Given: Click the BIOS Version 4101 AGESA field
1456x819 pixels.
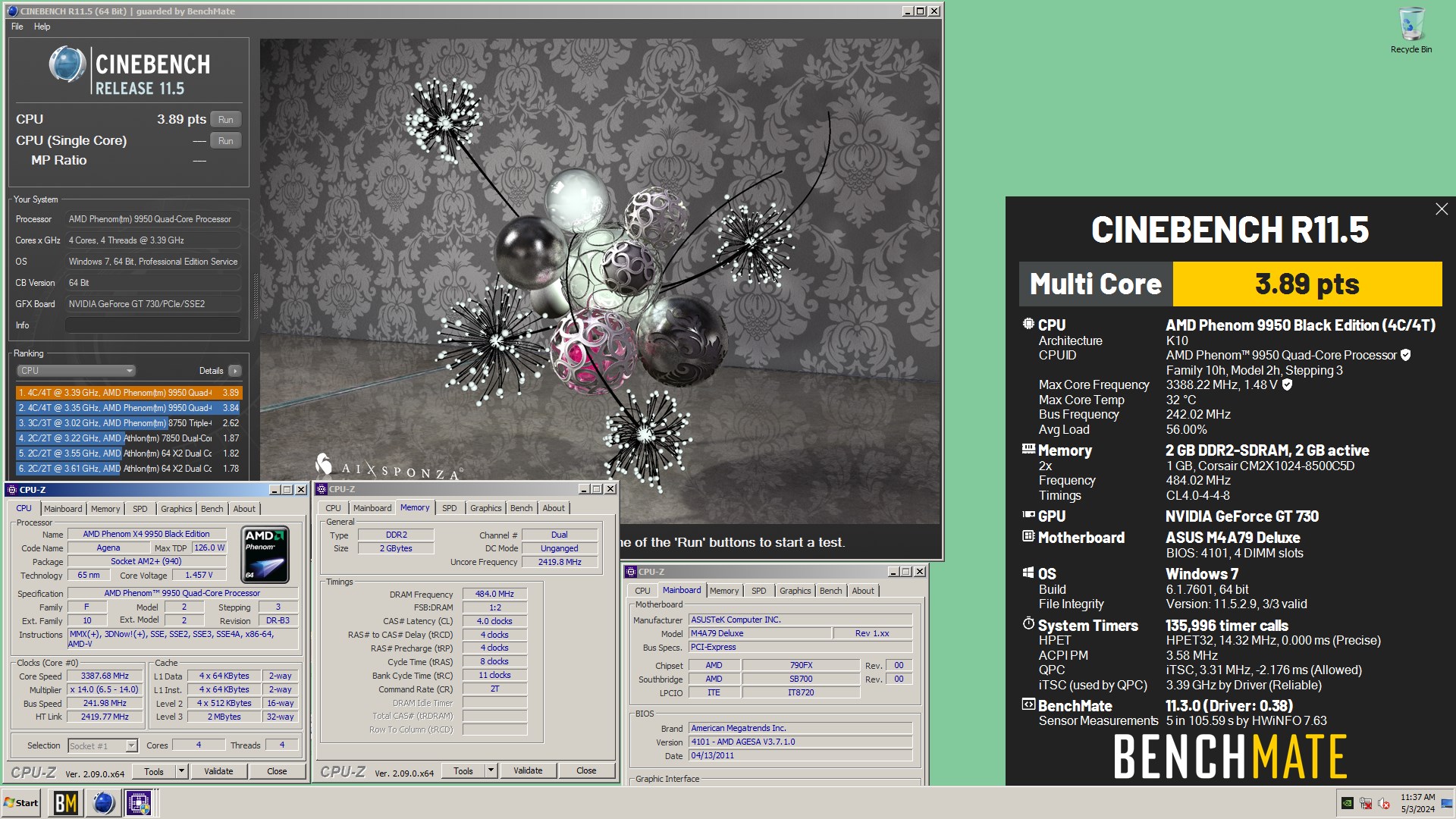Looking at the screenshot, I should click(x=800, y=742).
